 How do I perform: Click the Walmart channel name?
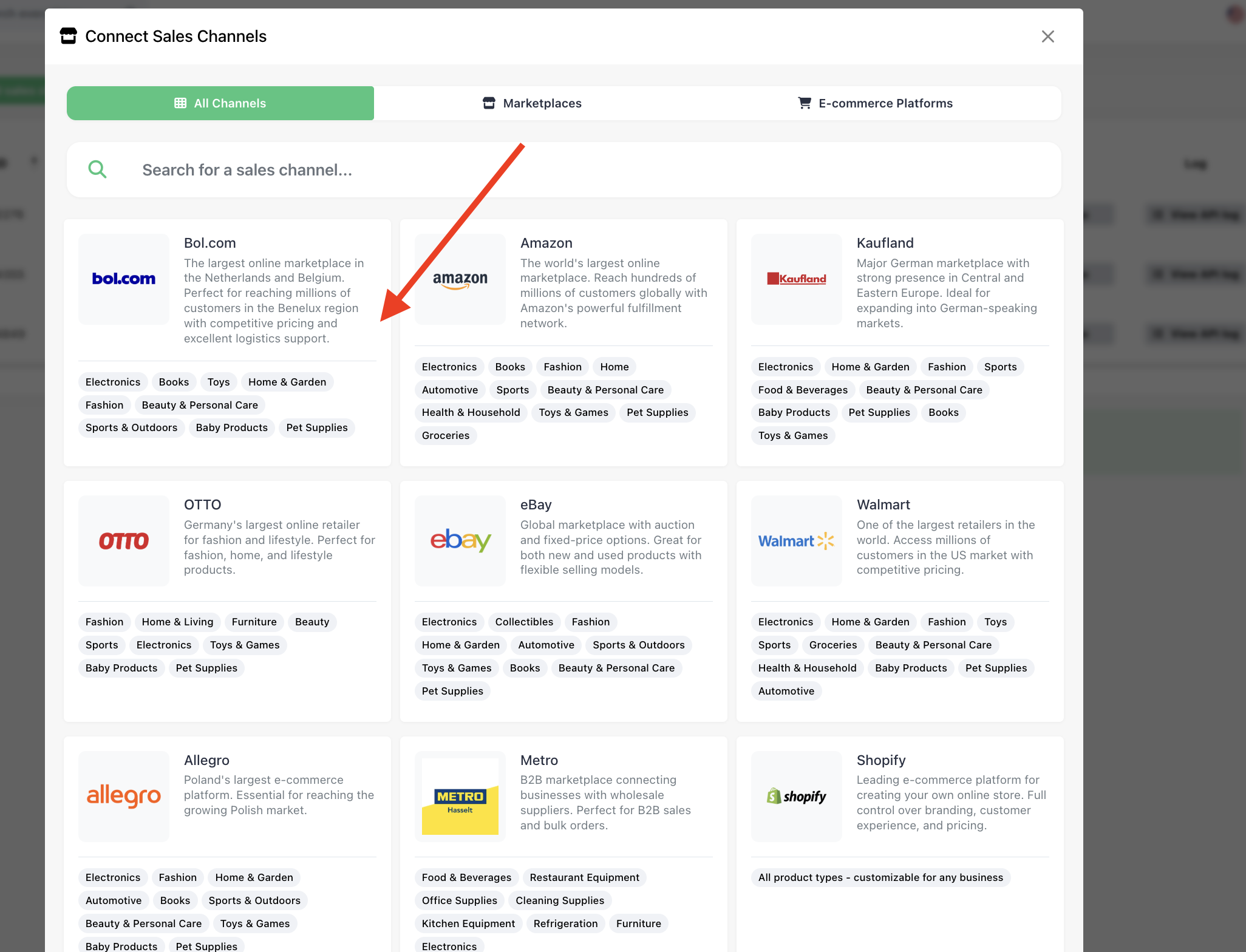click(883, 505)
